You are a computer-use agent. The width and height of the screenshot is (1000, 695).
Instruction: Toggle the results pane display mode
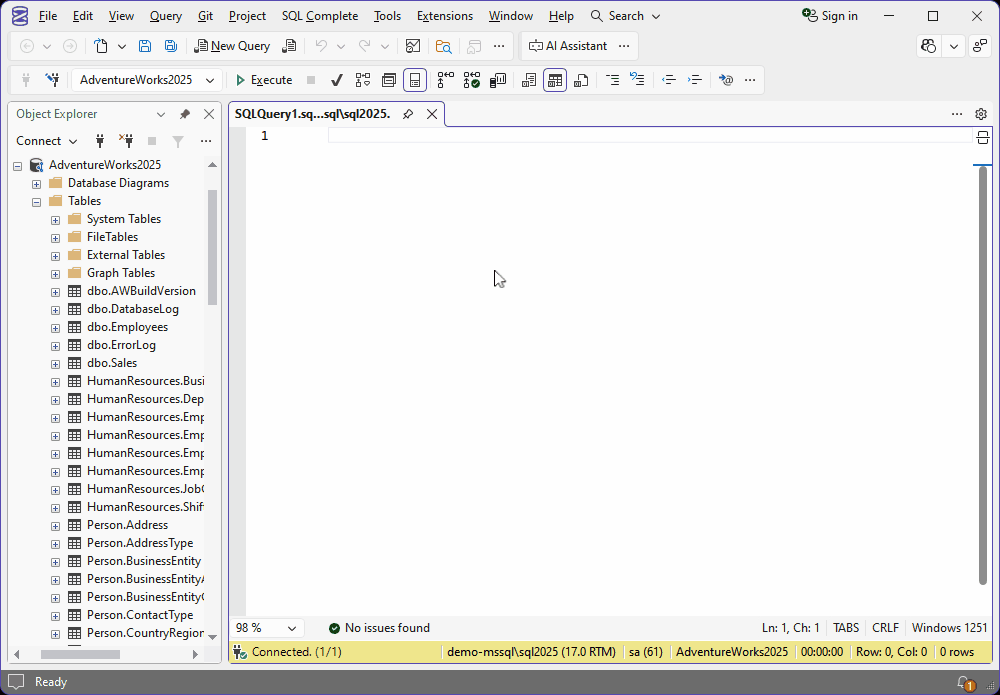pos(415,80)
